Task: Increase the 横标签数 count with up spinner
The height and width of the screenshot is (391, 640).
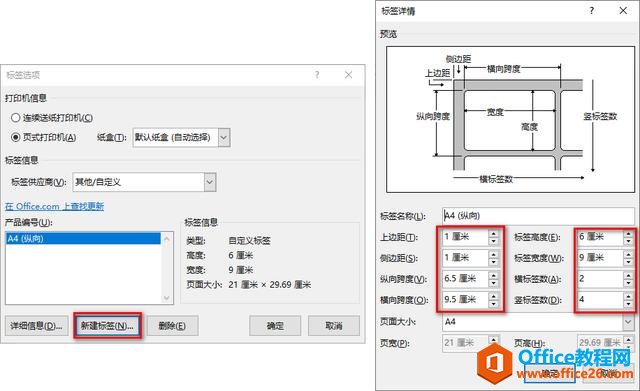Action: click(629, 275)
